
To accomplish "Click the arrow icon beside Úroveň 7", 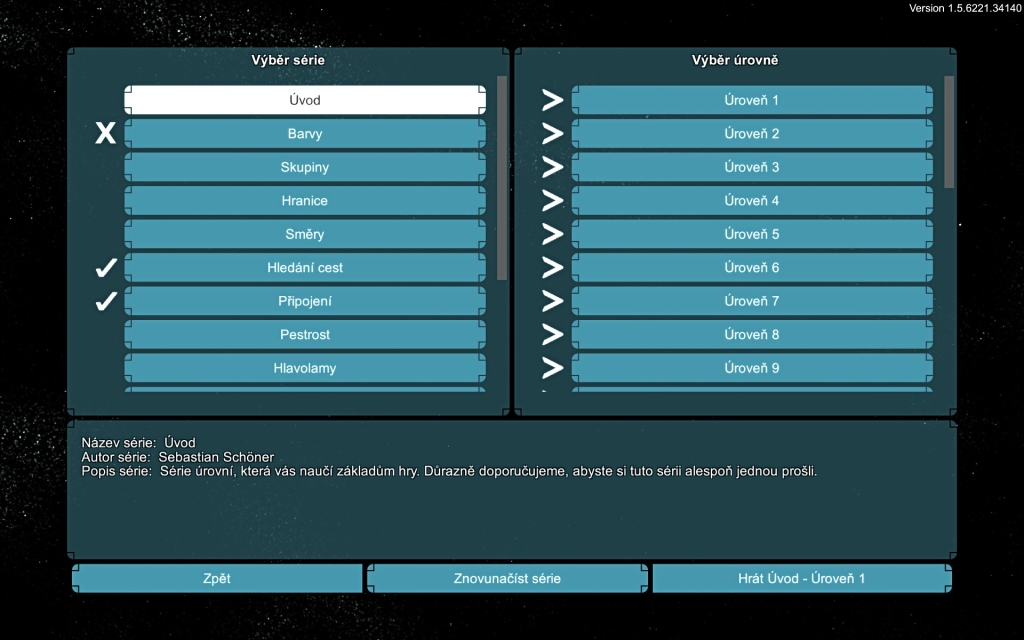I will 552,301.
